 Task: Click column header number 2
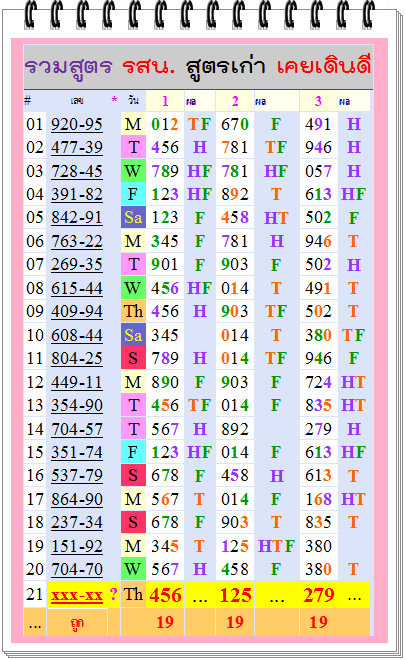click(235, 101)
